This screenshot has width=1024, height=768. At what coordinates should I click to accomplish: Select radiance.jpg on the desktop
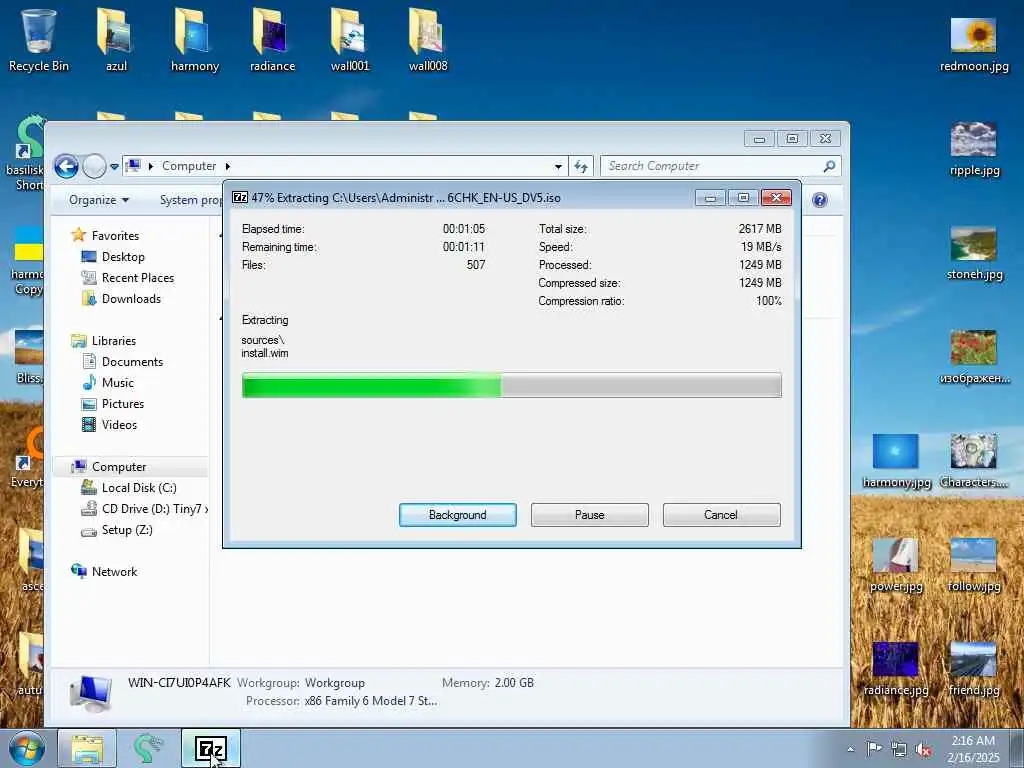[x=895, y=669]
